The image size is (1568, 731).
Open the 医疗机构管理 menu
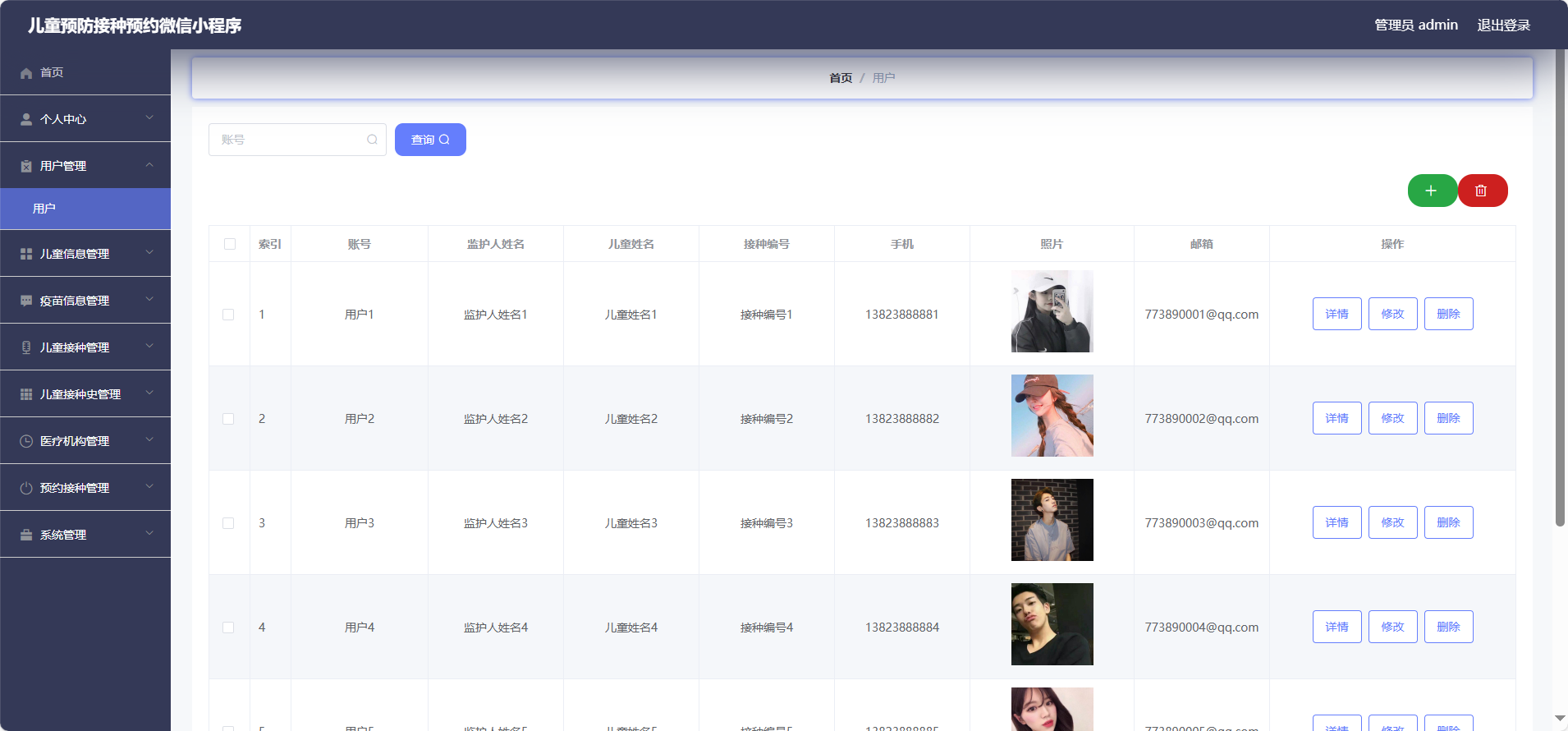coord(85,441)
